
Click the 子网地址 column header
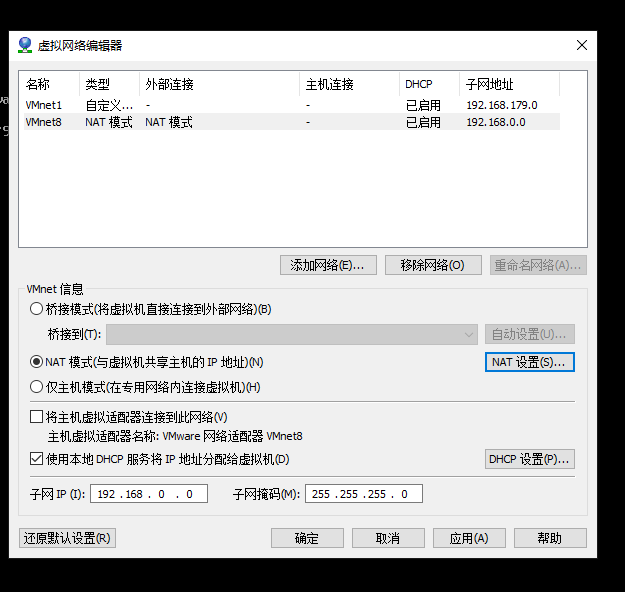[509, 84]
